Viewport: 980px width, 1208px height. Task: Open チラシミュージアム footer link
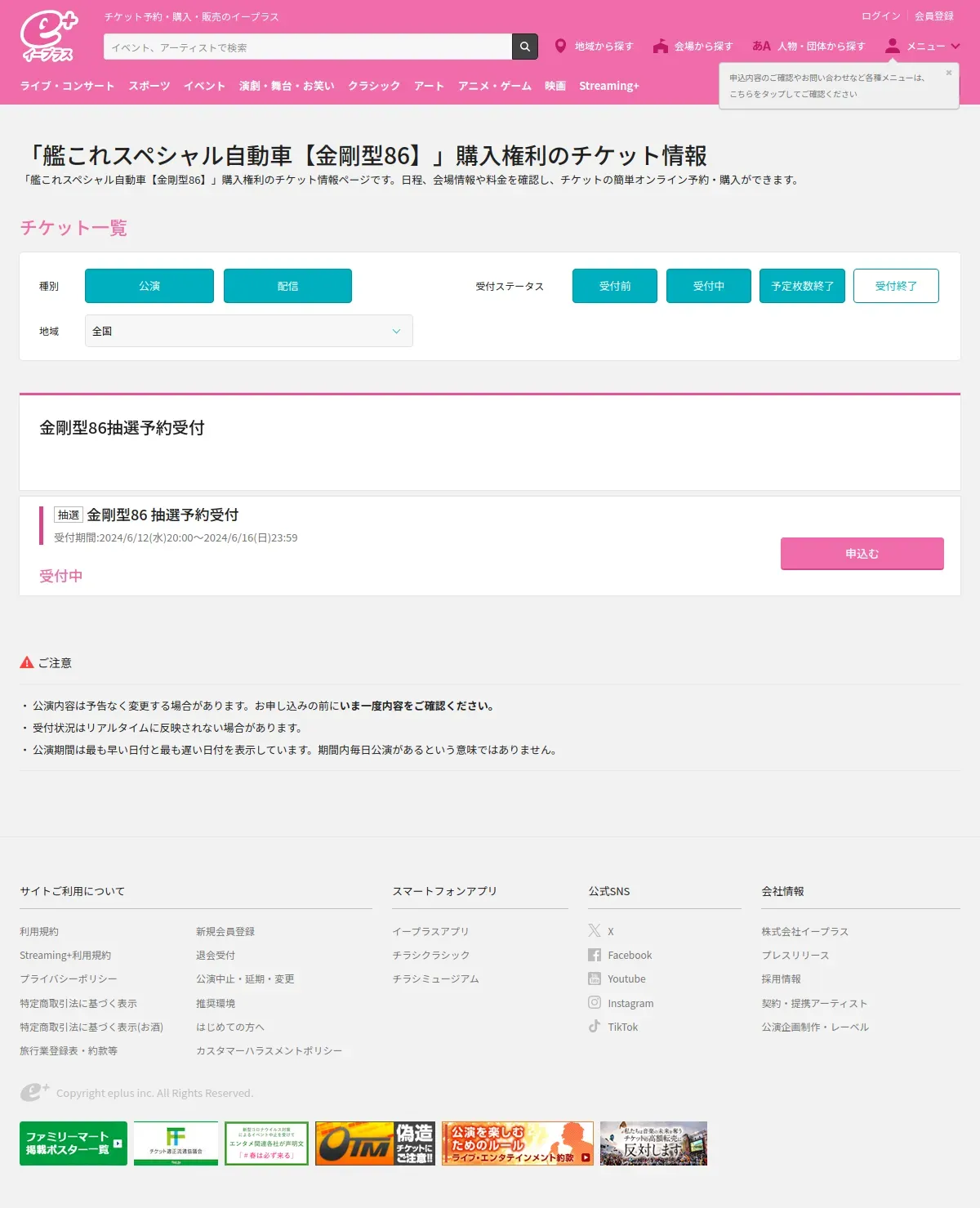point(436,978)
